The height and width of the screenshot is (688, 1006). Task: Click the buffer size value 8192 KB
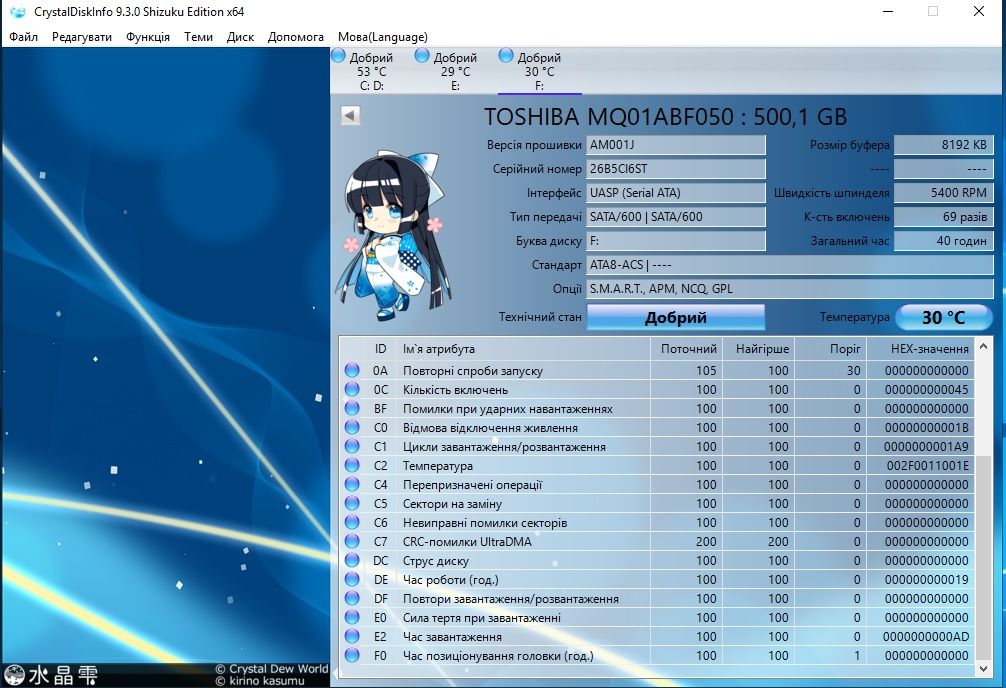point(943,144)
